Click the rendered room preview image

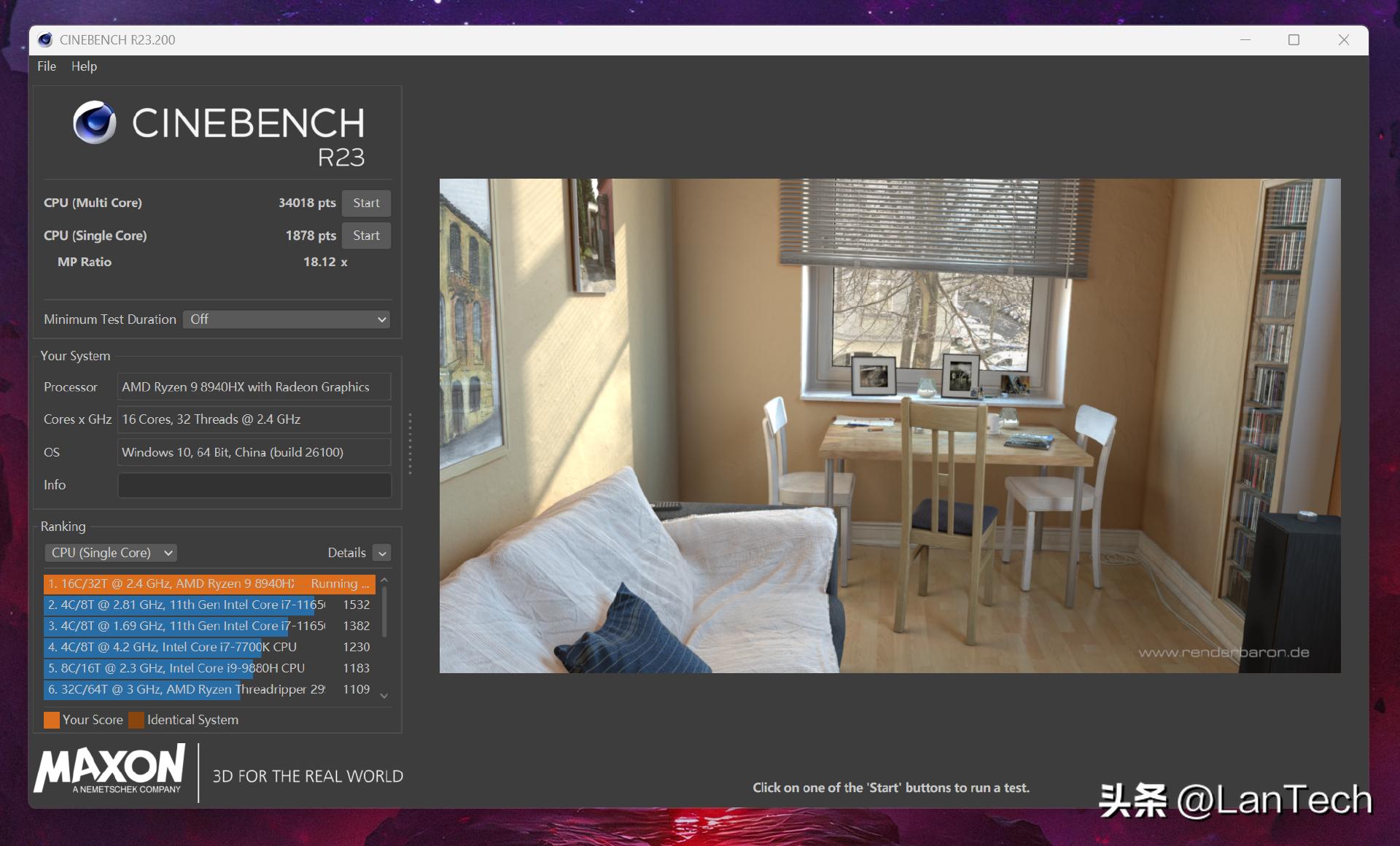click(x=890, y=426)
